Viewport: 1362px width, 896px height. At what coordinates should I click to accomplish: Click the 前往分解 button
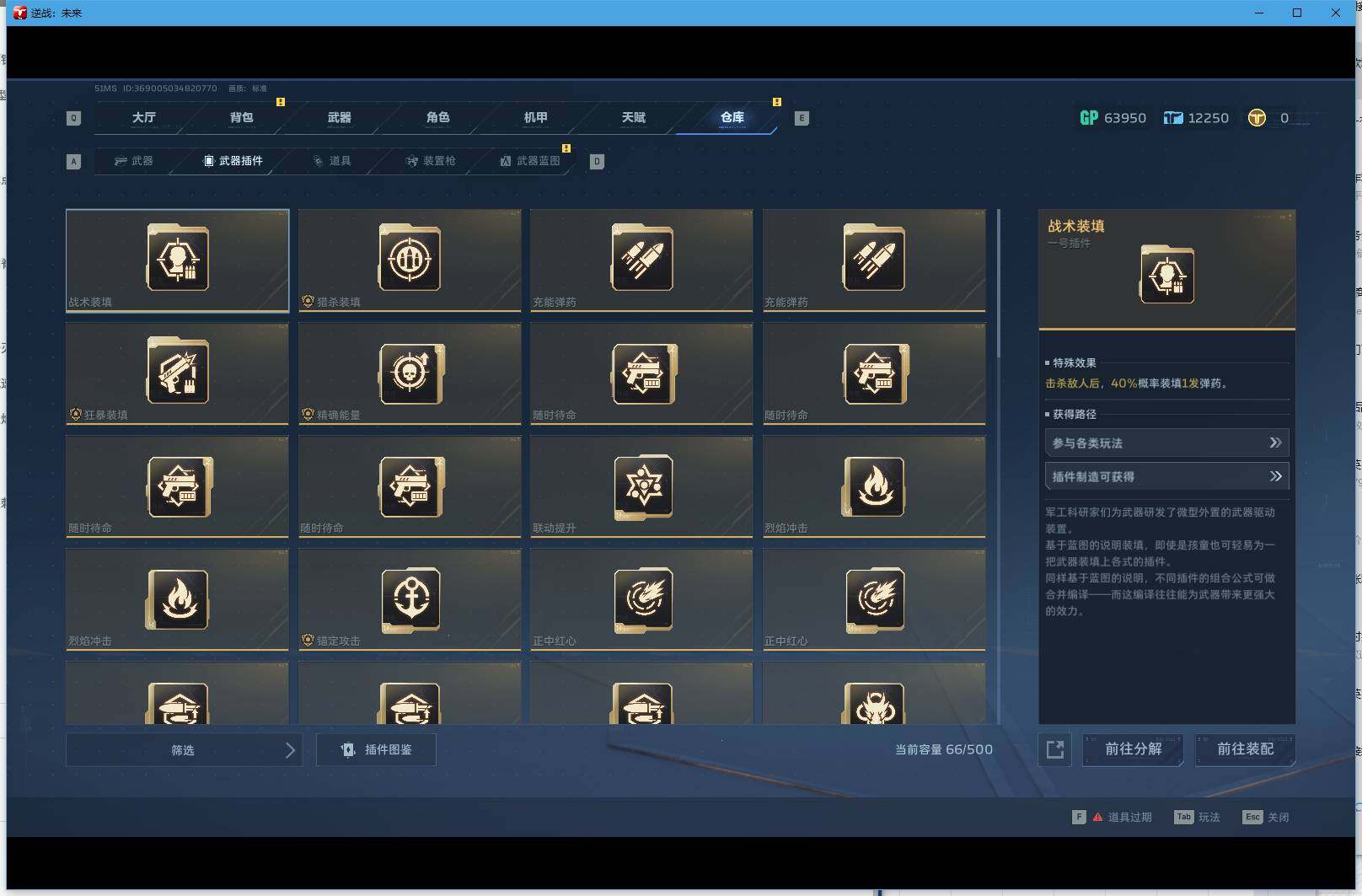tap(1133, 749)
